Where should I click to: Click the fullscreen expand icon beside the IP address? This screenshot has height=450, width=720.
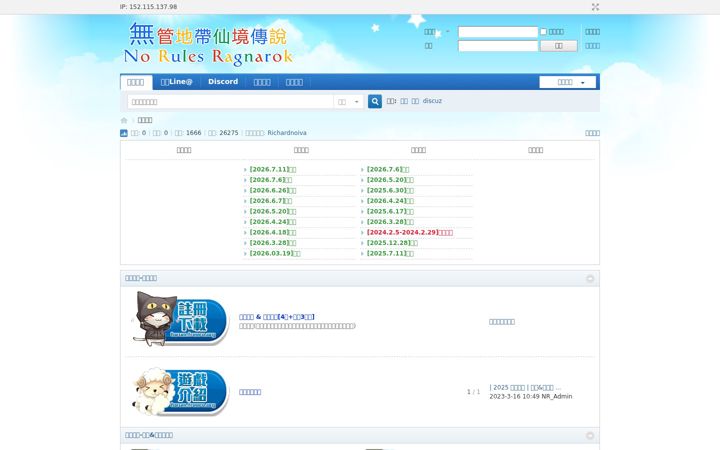point(595,7)
